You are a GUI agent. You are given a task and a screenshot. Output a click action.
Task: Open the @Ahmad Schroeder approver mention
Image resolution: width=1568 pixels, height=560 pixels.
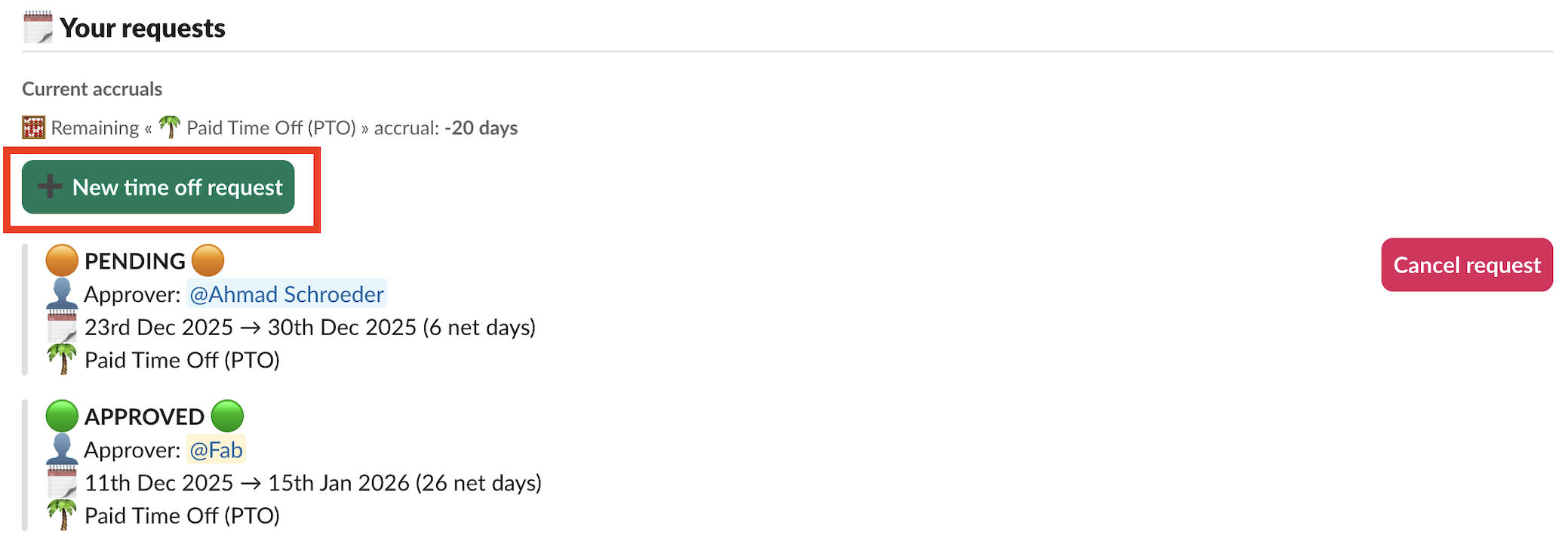tap(286, 294)
